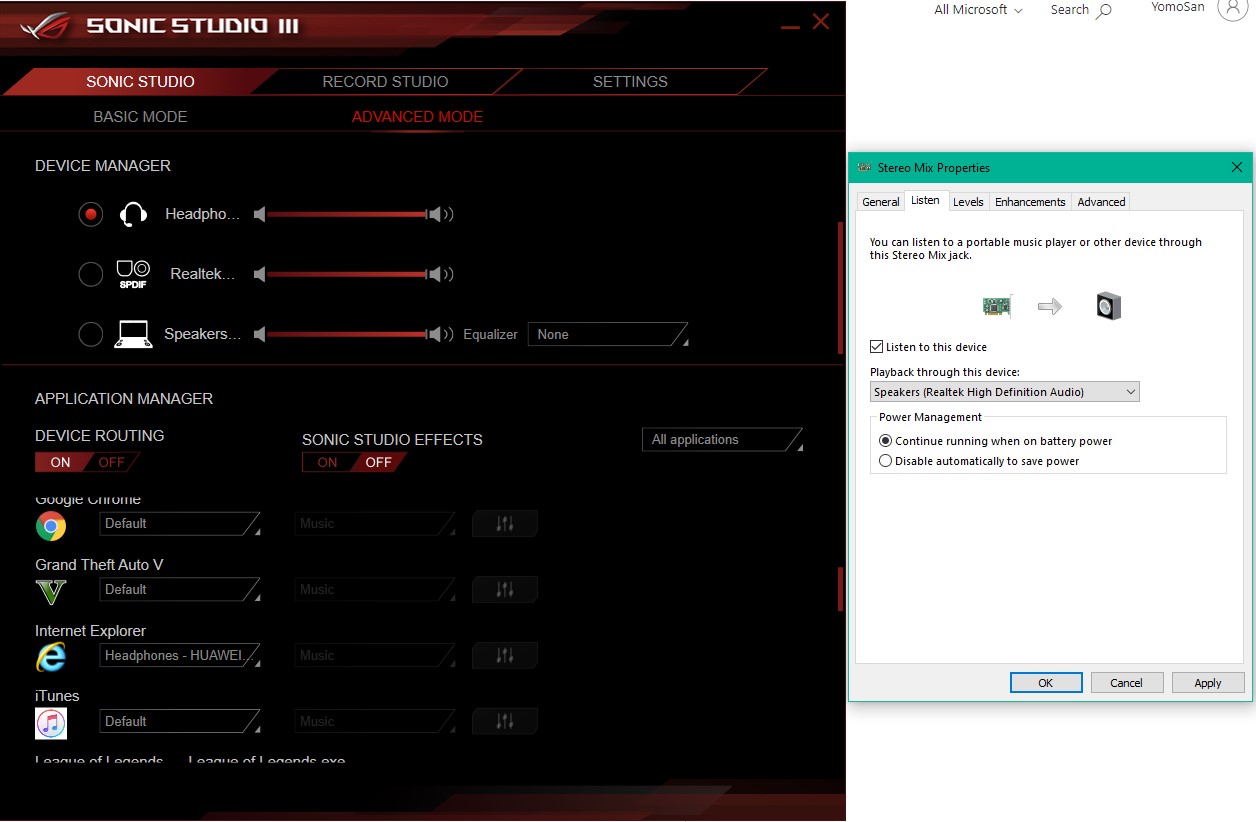Click the search magnifier icon
The width and height of the screenshot is (1256, 822).
1104,11
